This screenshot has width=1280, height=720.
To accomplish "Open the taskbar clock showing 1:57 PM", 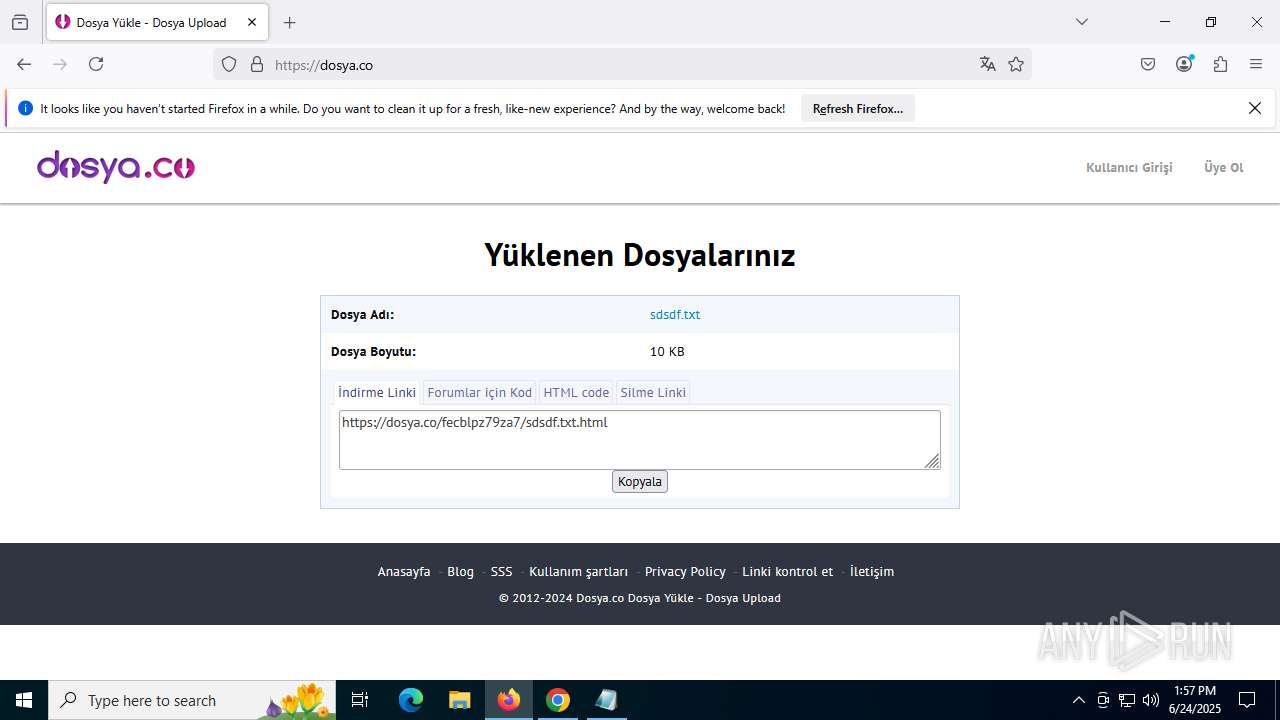I will [x=1195, y=700].
